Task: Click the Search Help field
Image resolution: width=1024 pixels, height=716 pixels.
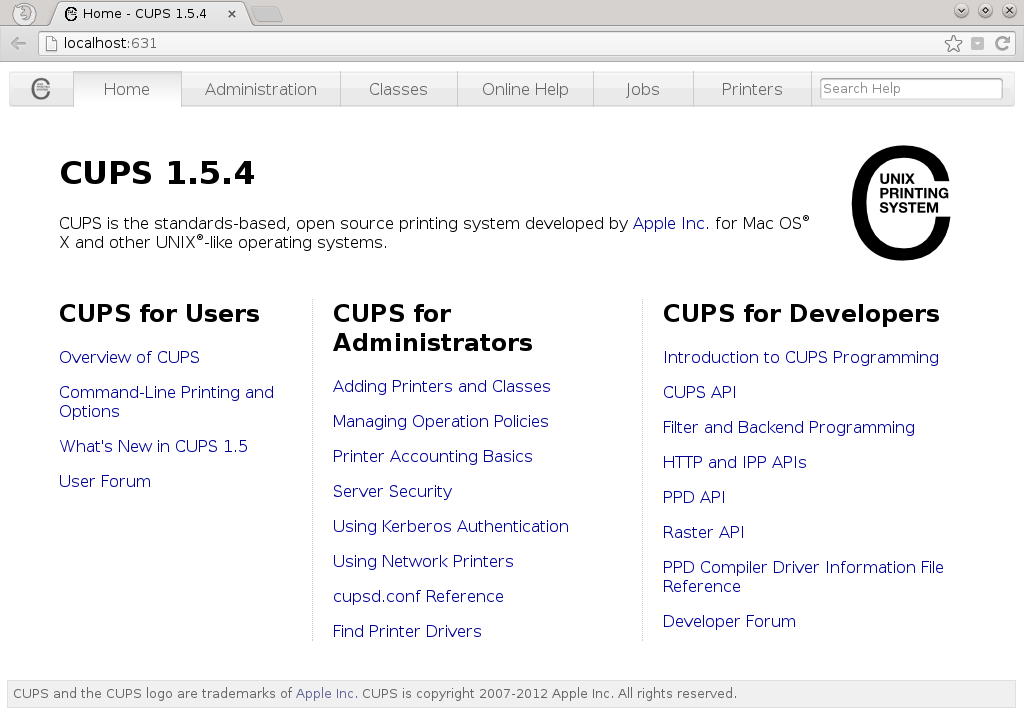Action: 911,89
